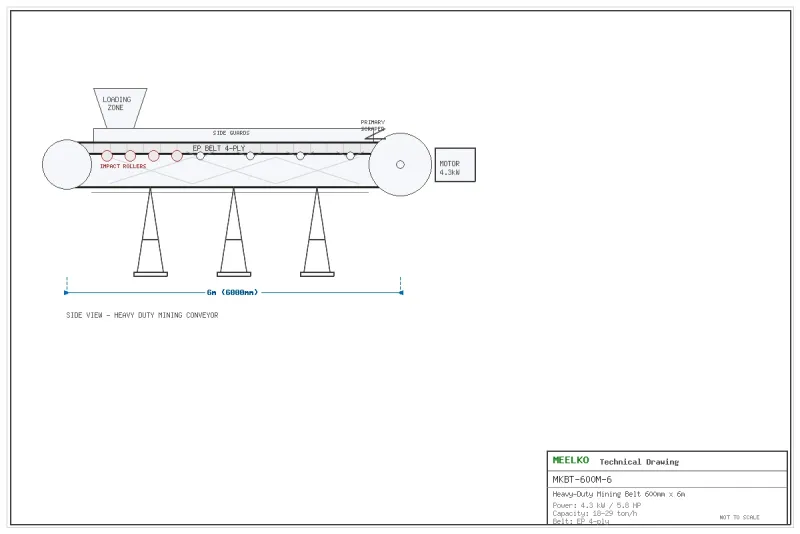Image resolution: width=800 pixels, height=534 pixels.
Task: Click the green MEELKO logo
Action: [x=571, y=460]
